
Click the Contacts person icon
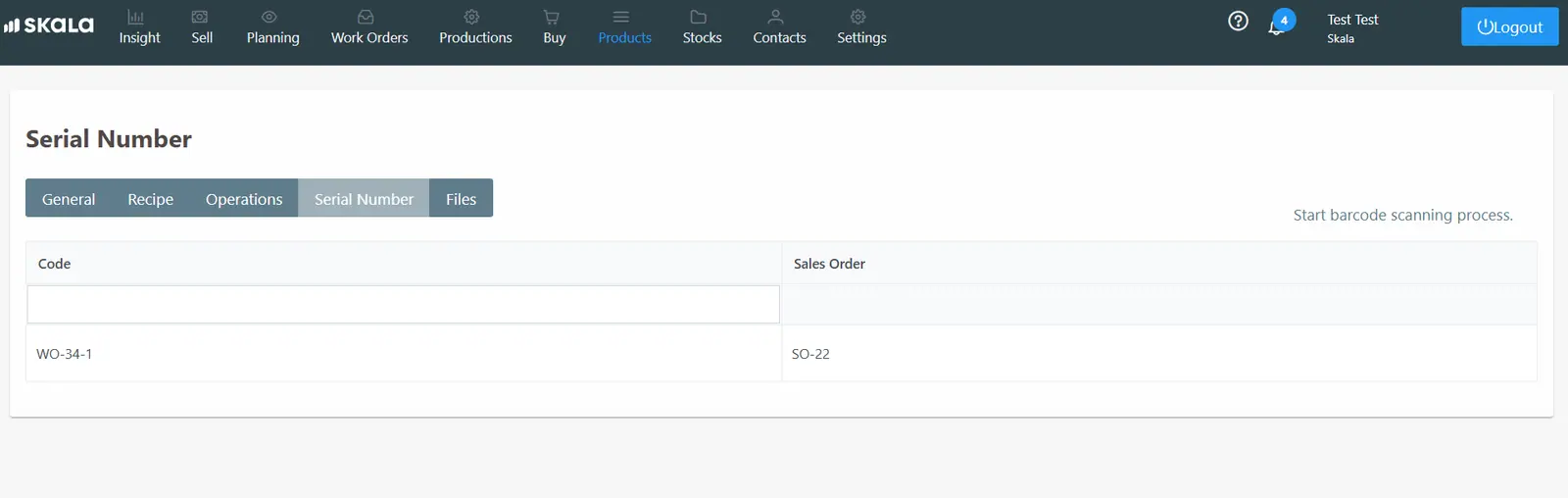(775, 17)
